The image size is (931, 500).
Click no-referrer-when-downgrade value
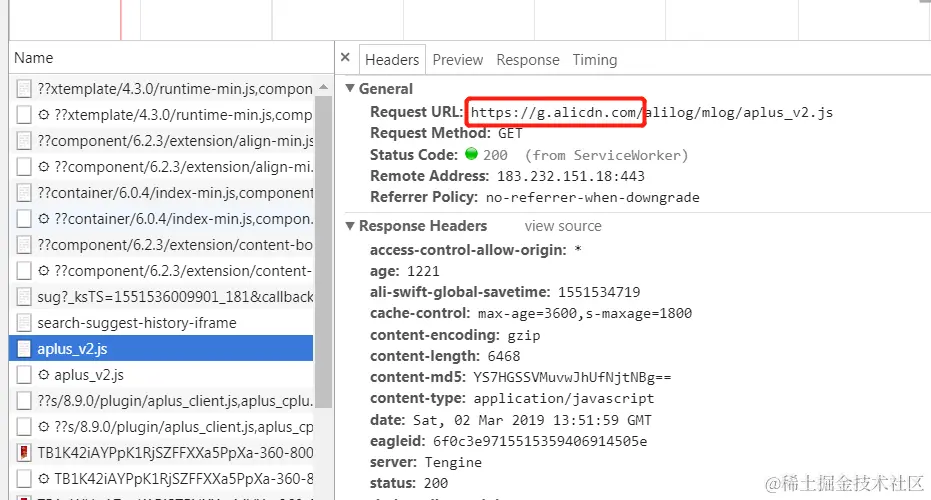pos(593,198)
